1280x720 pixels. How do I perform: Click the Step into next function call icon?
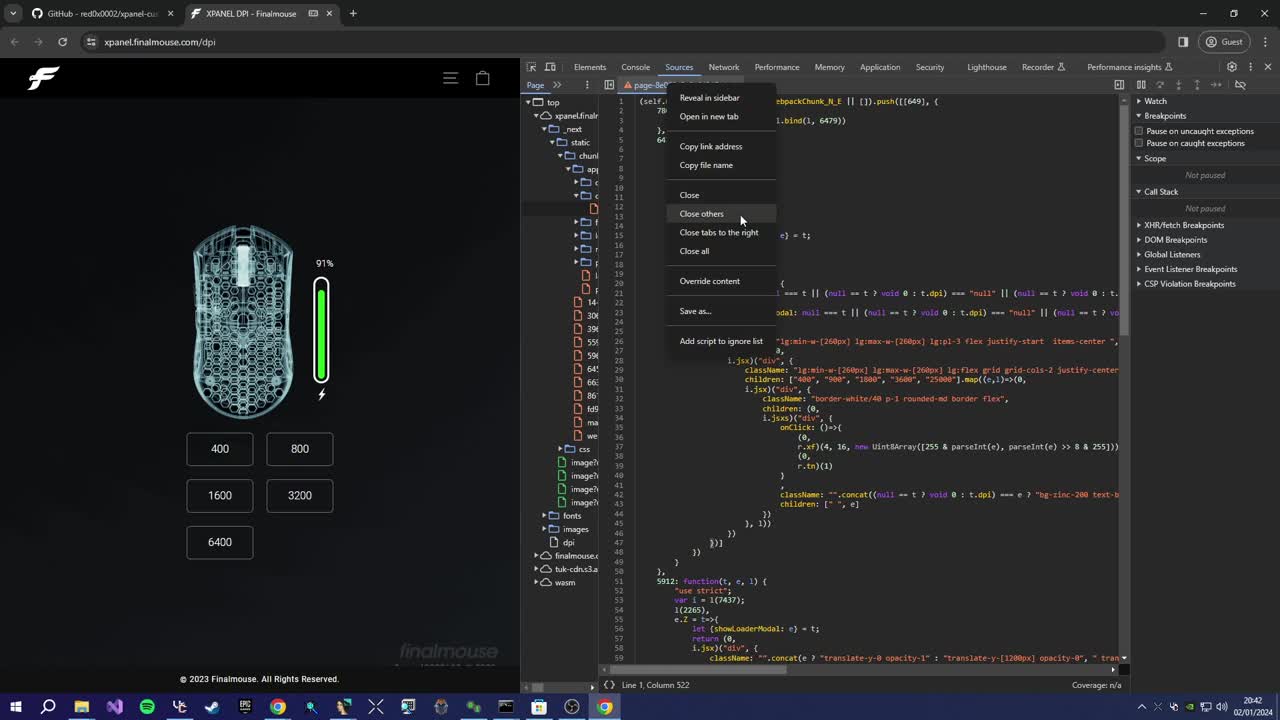pos(1179,84)
